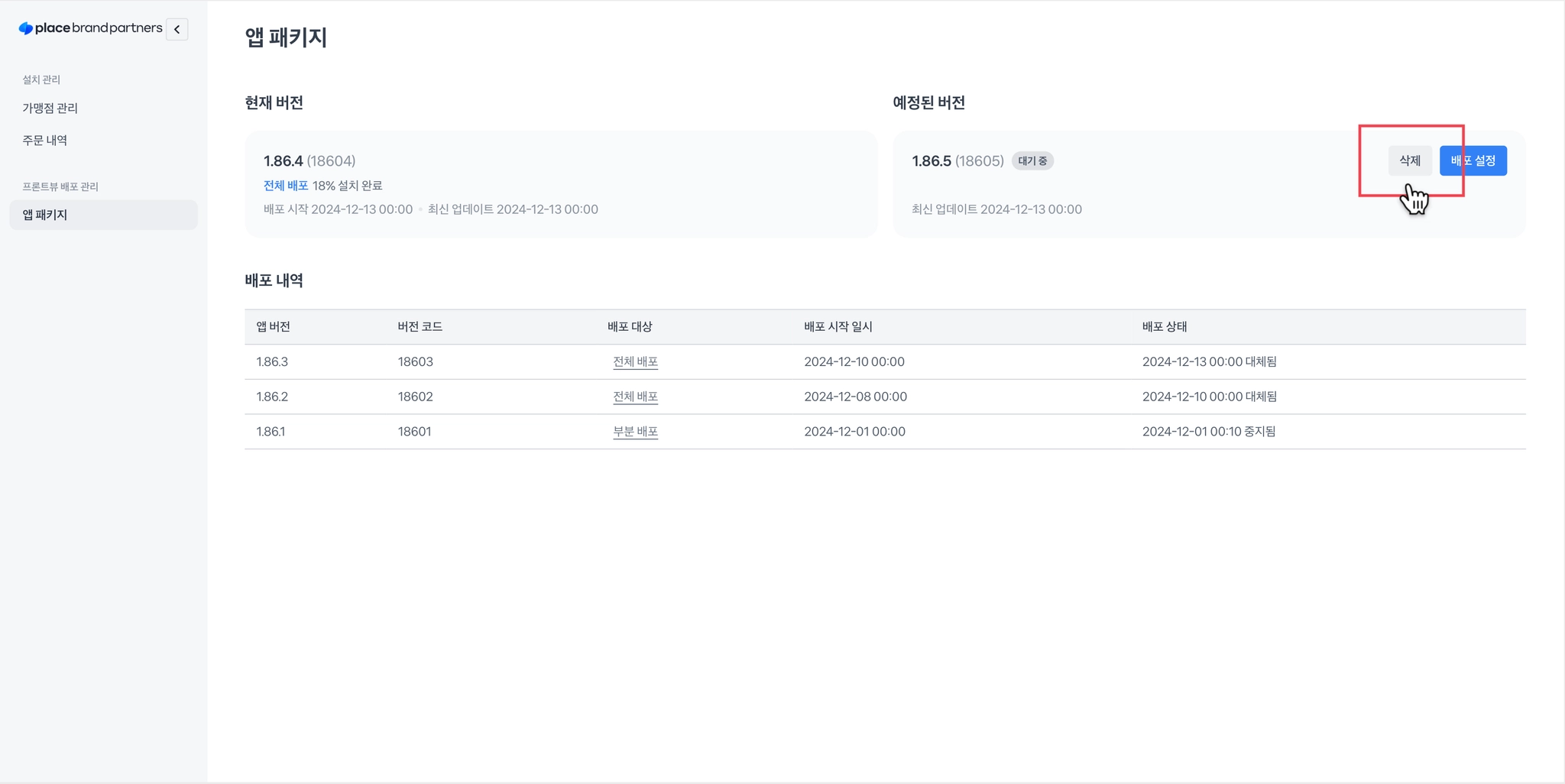Click version cell 1.86.1
1565x784 pixels.
pos(271,432)
